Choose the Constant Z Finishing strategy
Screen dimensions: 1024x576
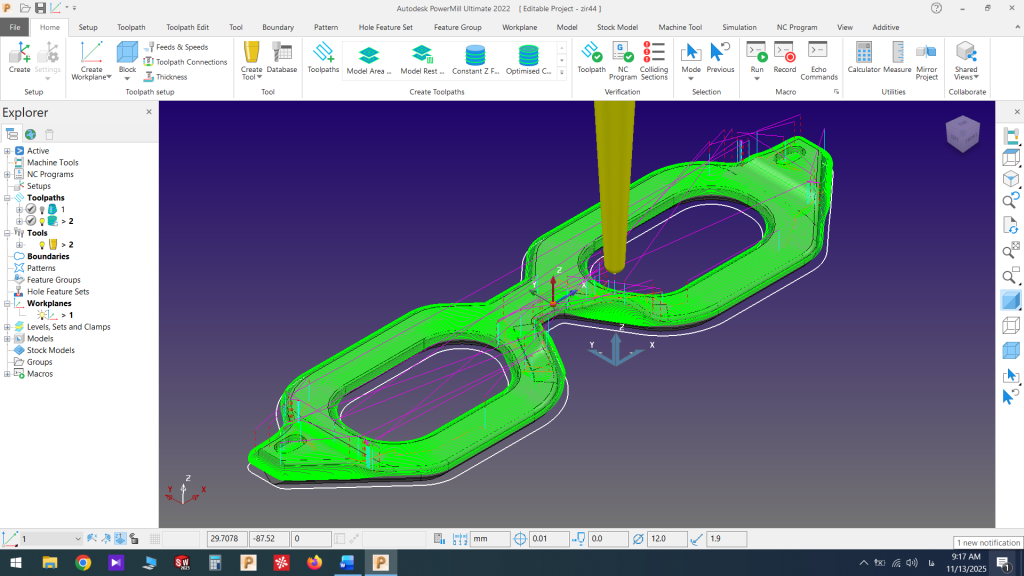[x=475, y=60]
